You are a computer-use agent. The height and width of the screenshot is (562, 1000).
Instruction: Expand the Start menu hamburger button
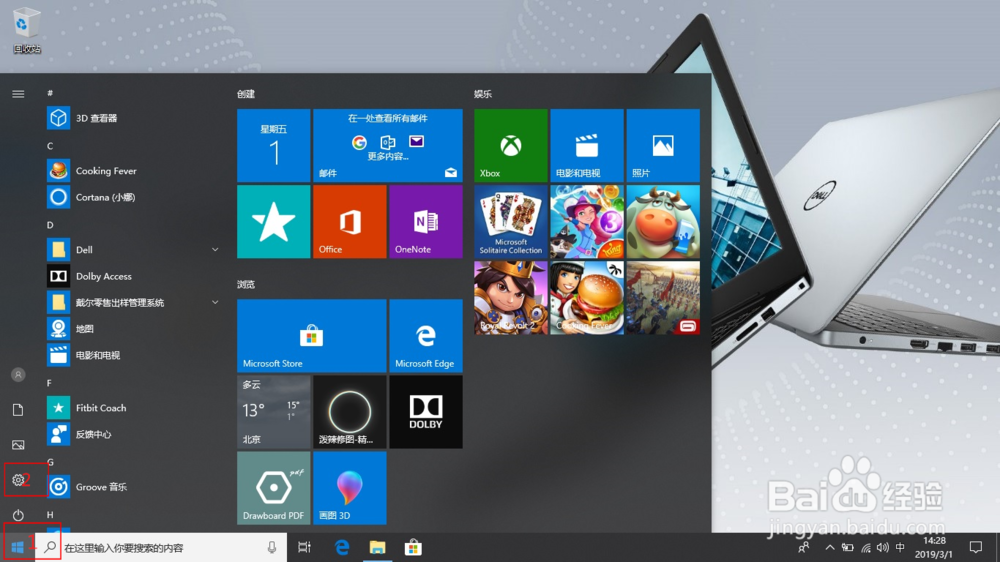(x=18, y=94)
